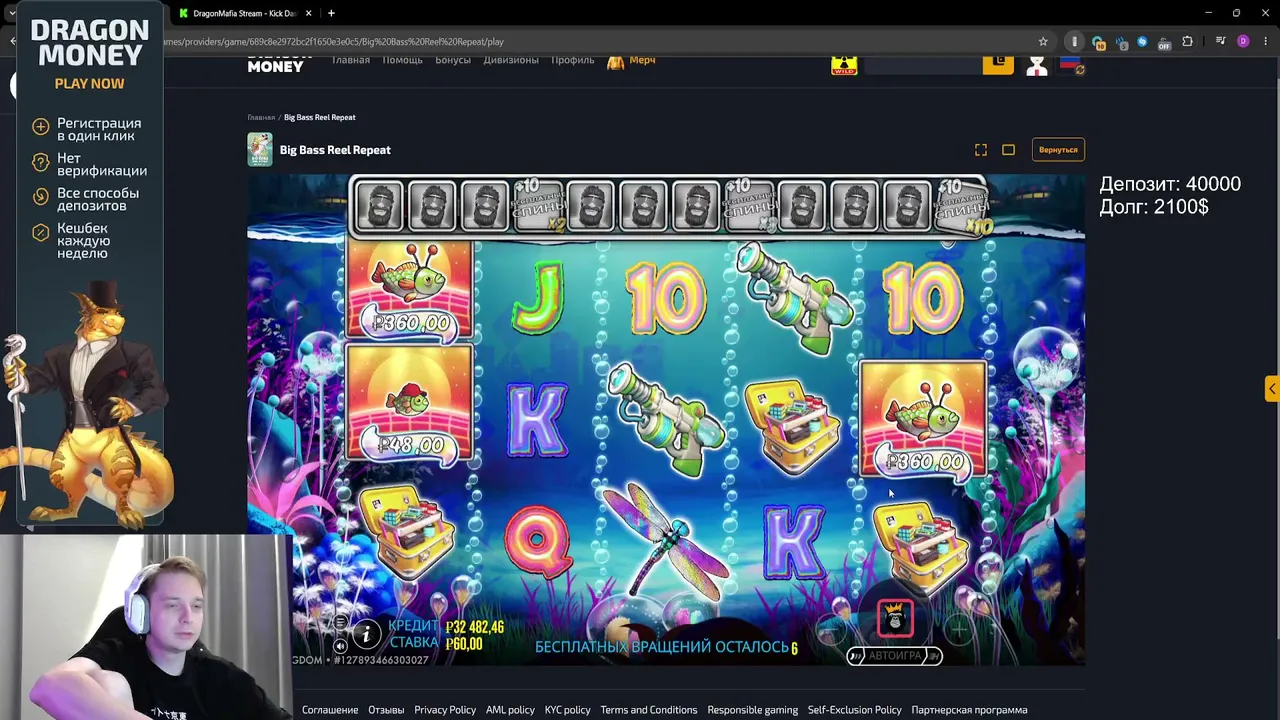This screenshot has width=1280, height=720.
Task: Click the Долг: 2100$ overlay text
Action: tap(1154, 207)
